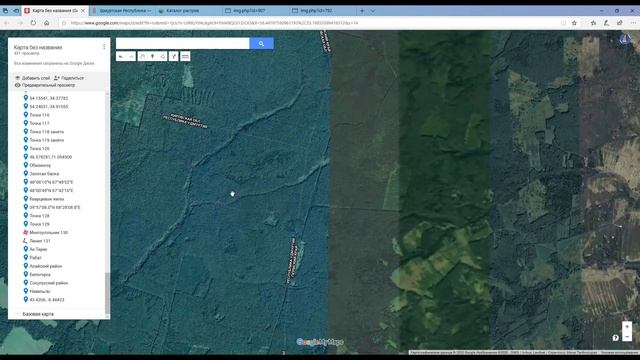This screenshot has height=360, width=640.
Task: Click the line icon beside Линия 131
Action: 26,241
